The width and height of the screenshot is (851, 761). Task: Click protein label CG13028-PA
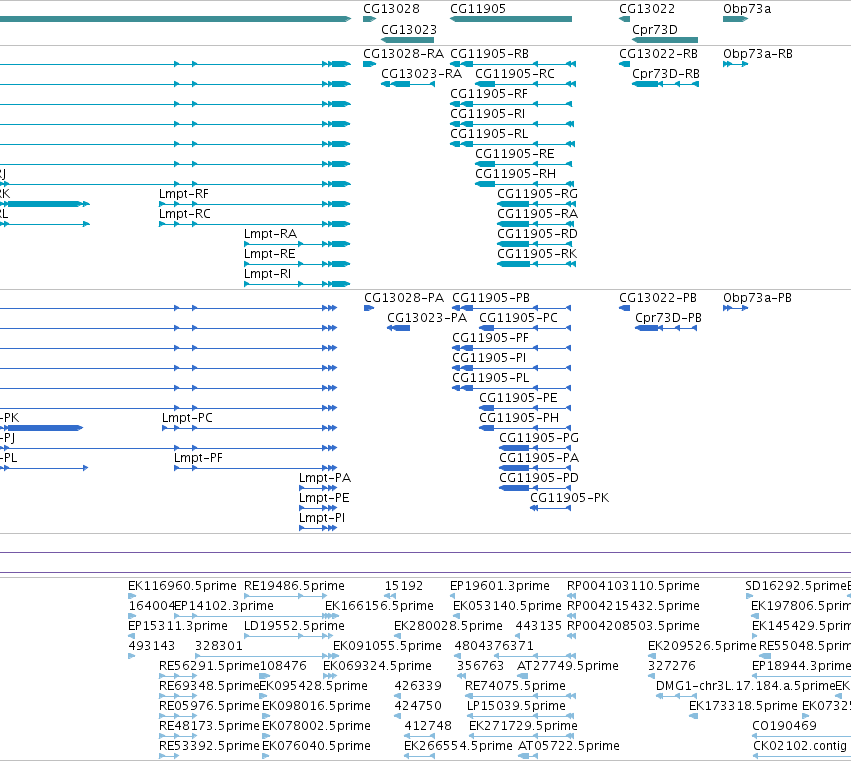click(x=404, y=298)
